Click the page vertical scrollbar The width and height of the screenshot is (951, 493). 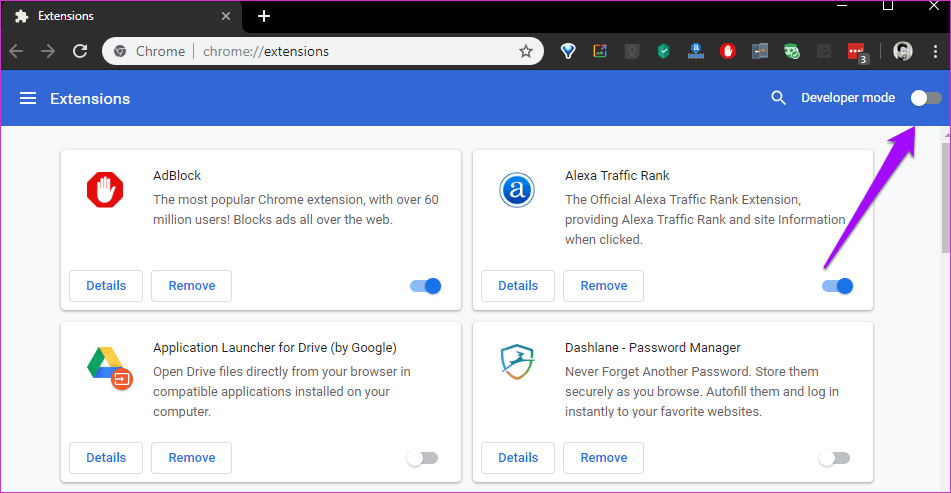(x=946, y=197)
